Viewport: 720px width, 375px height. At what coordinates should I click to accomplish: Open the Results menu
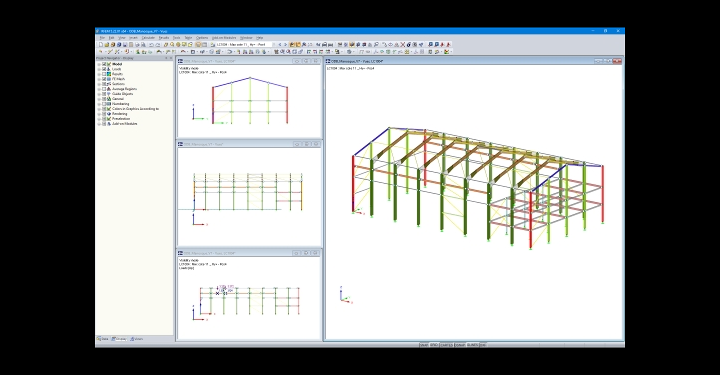[x=164, y=38]
